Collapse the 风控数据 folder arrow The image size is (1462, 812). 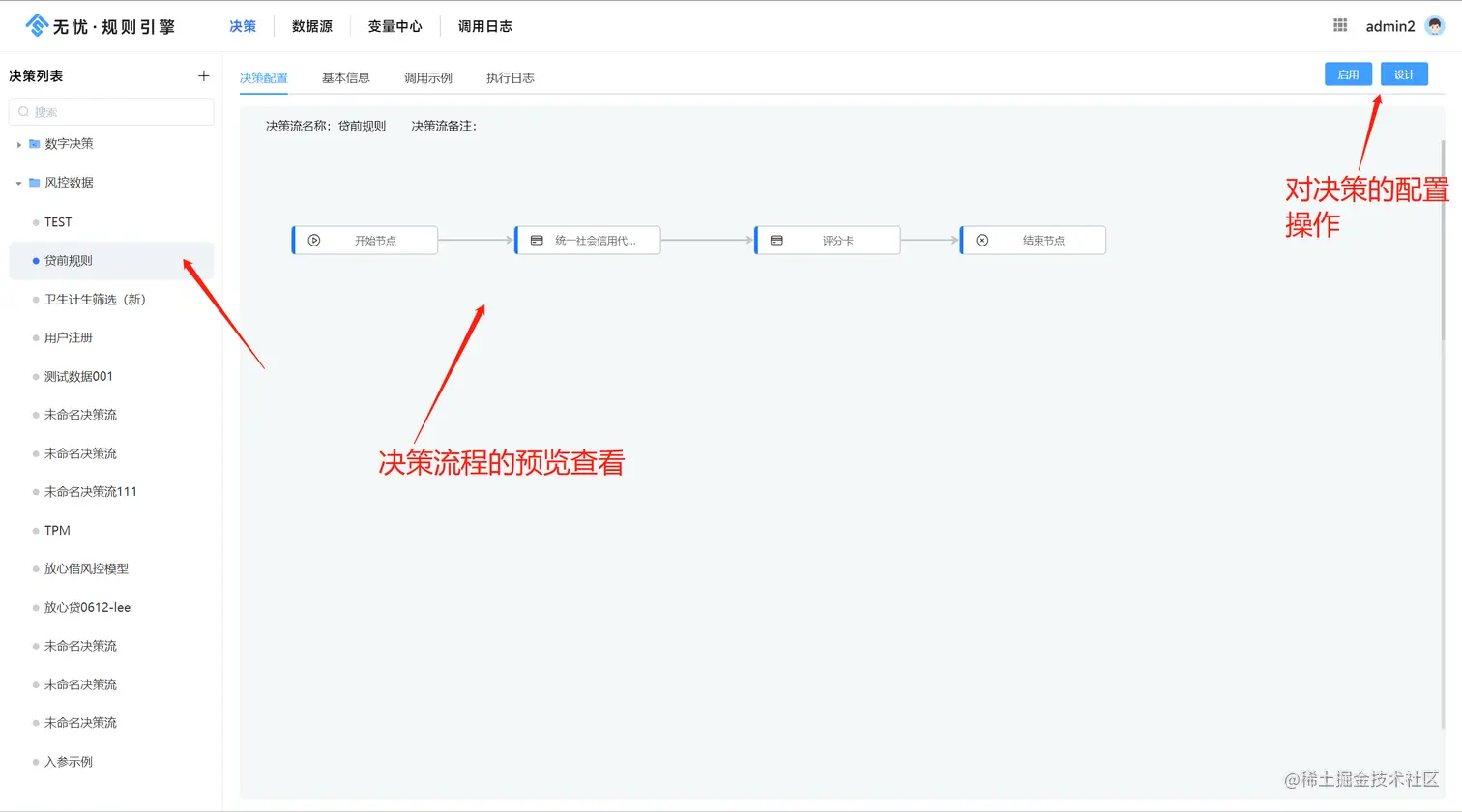pyautogui.click(x=18, y=184)
